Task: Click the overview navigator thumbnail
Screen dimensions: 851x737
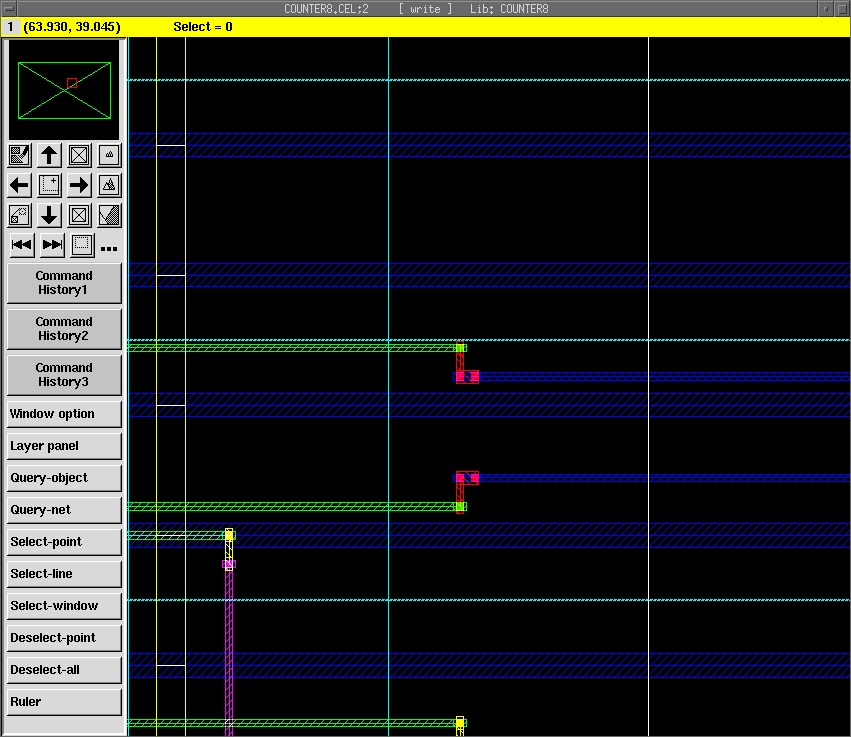Action: 64,89
